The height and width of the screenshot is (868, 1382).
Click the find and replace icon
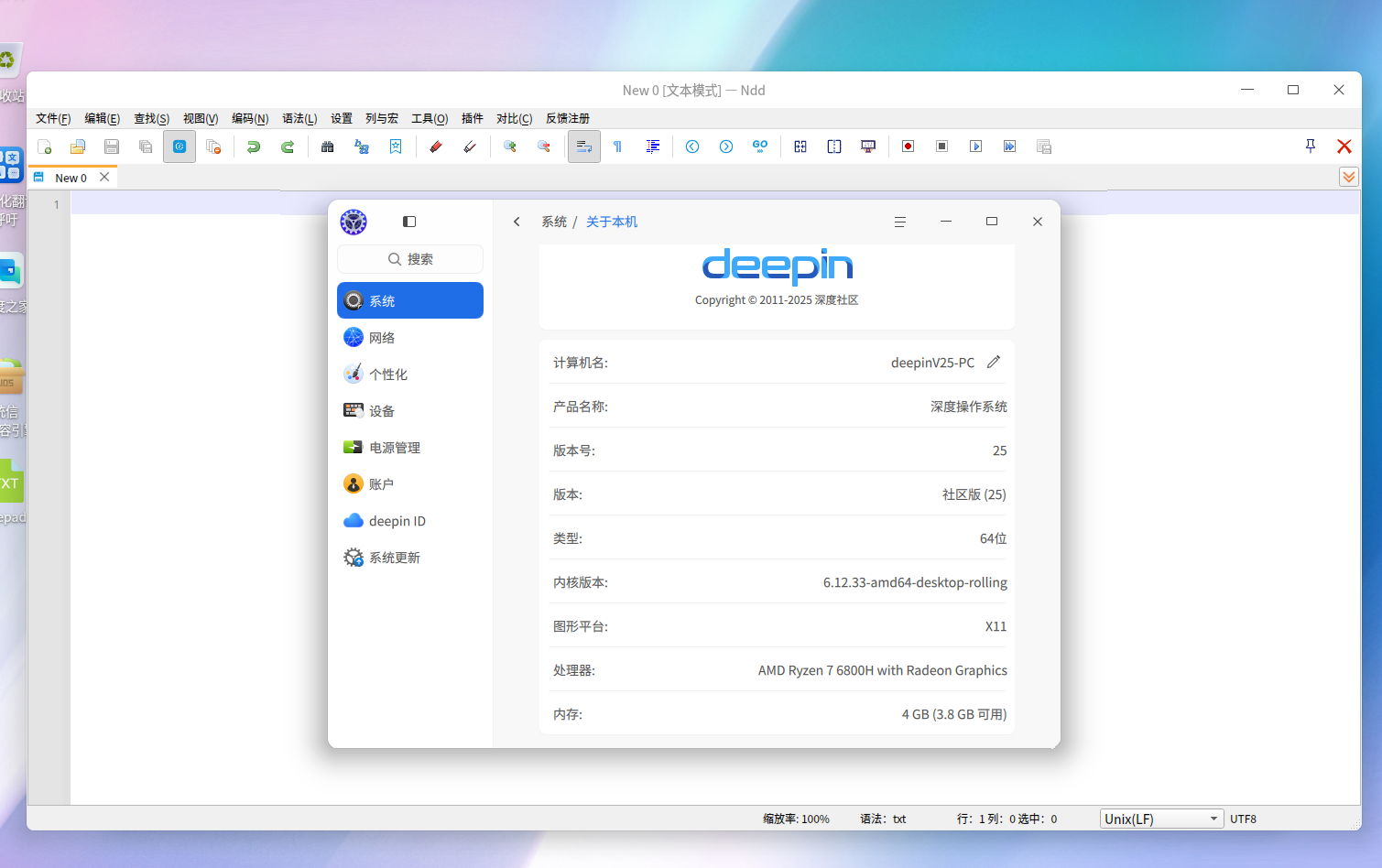[x=362, y=146]
